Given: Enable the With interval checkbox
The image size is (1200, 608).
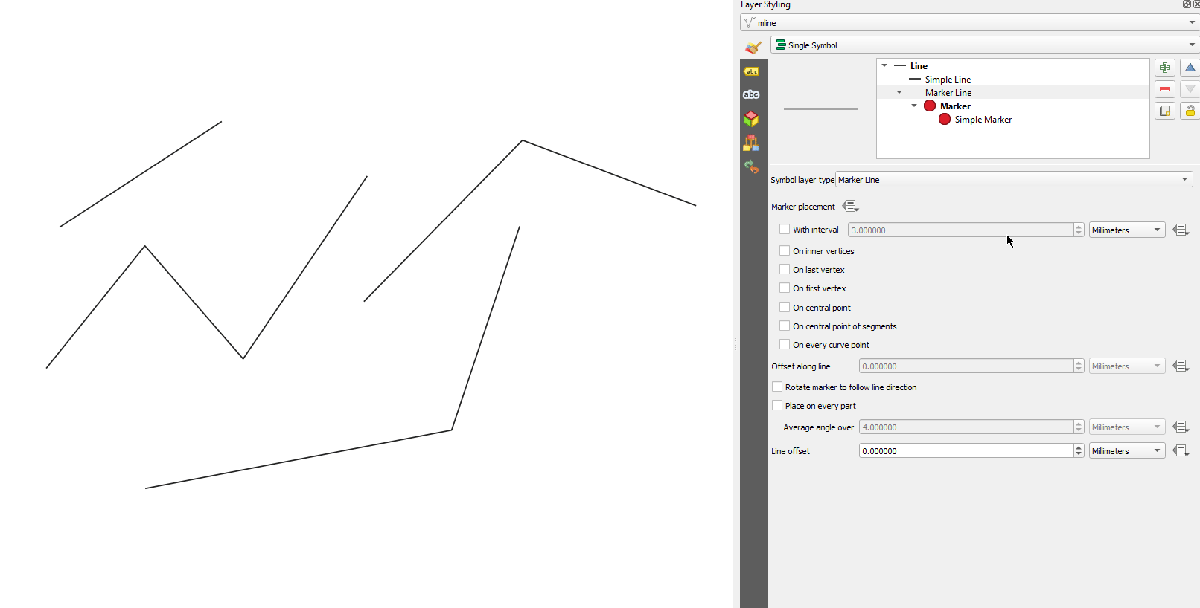Looking at the screenshot, I should tap(784, 230).
